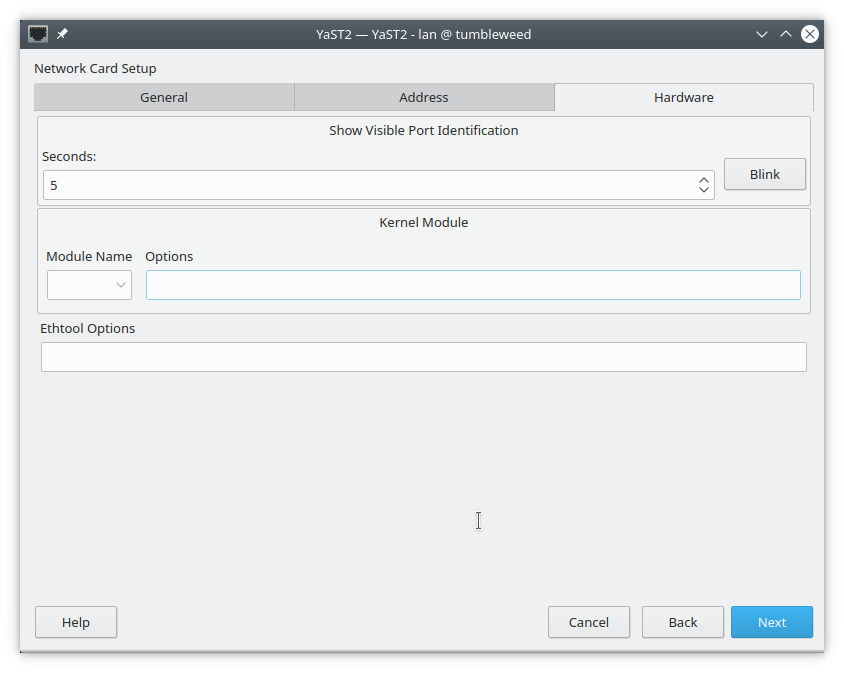The width and height of the screenshot is (844, 673).
Task: Minimize the YaST2 window
Action: (762, 34)
